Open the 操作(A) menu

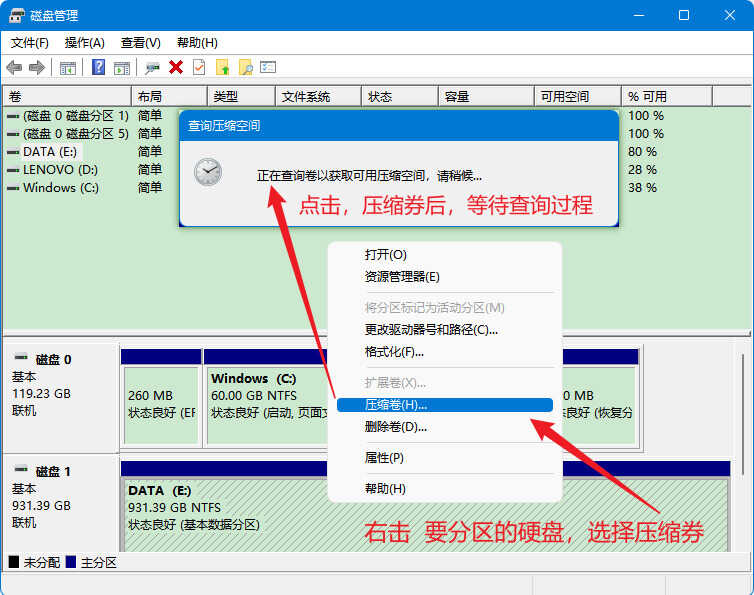tap(85, 43)
